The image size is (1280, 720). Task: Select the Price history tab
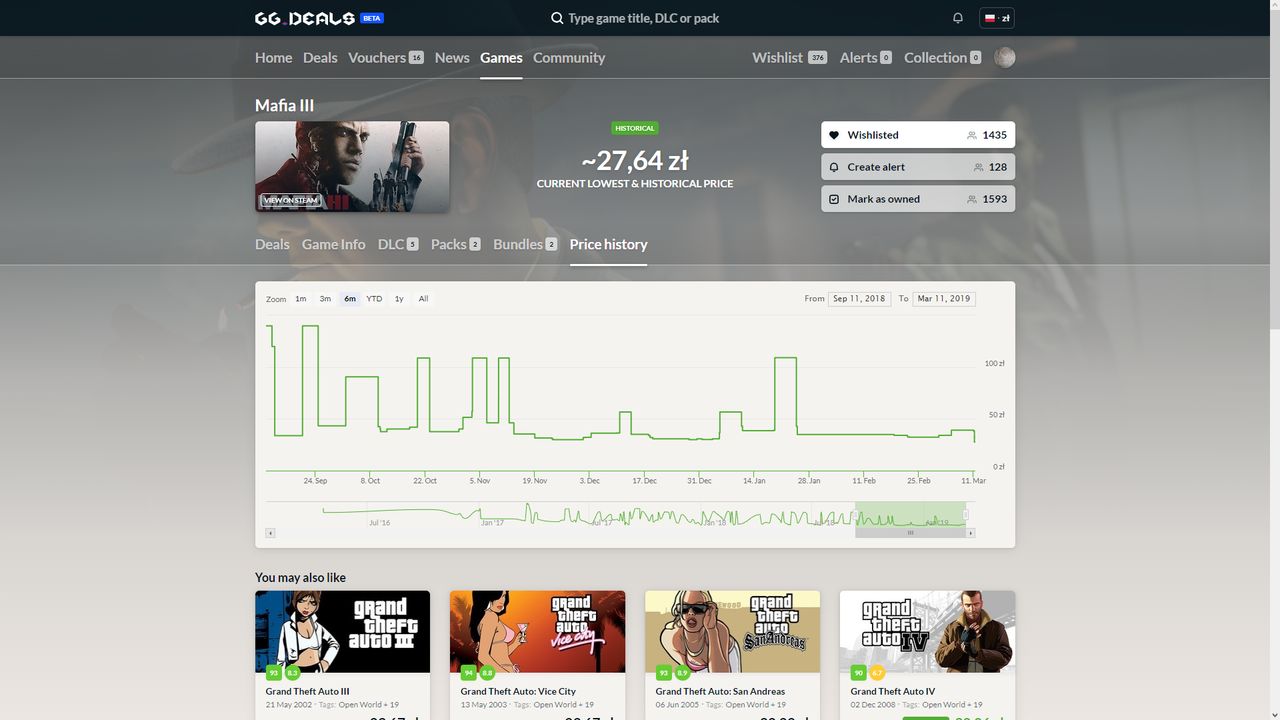608,244
